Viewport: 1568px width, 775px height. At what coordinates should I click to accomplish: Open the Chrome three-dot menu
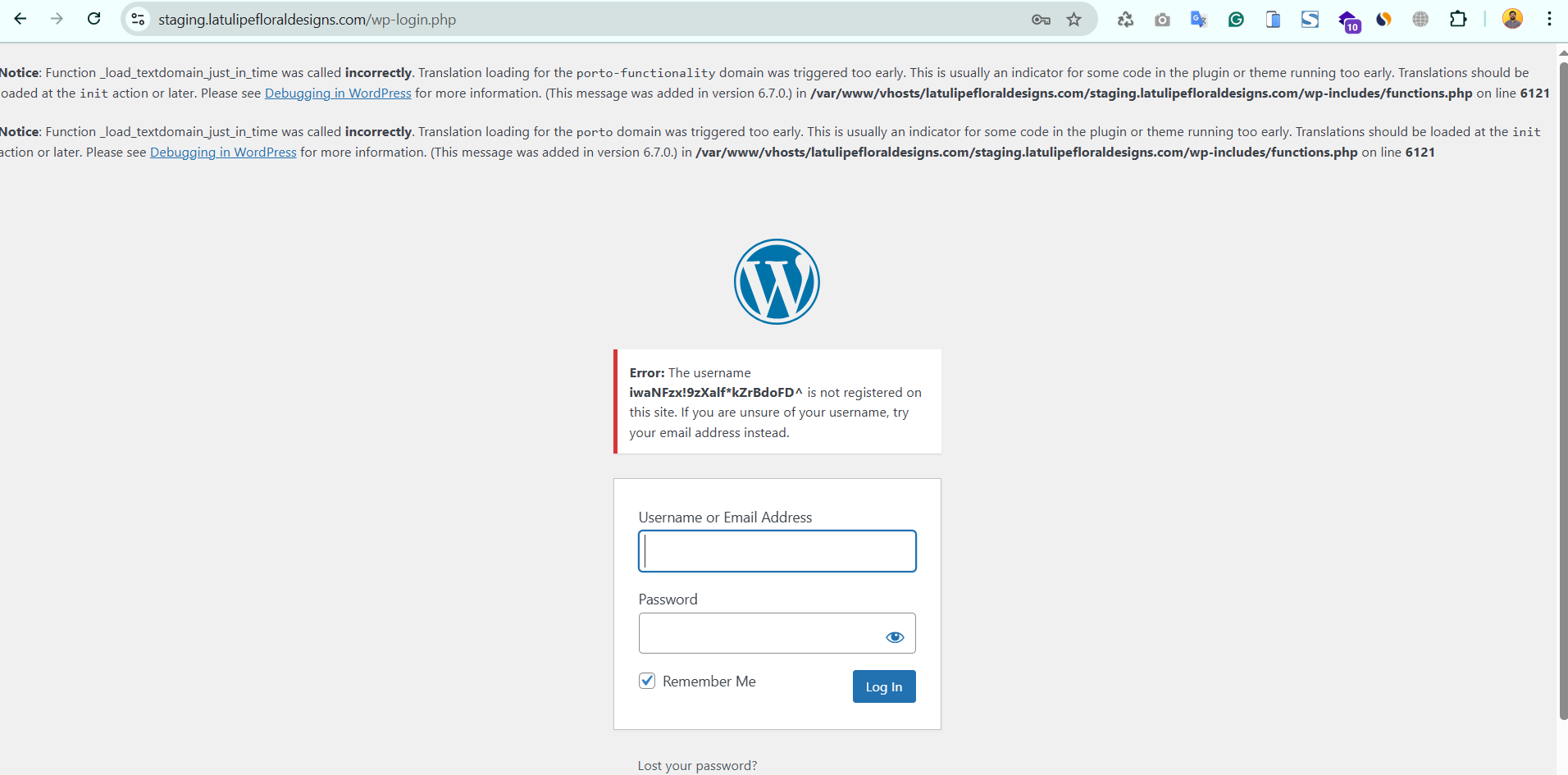[x=1549, y=19]
